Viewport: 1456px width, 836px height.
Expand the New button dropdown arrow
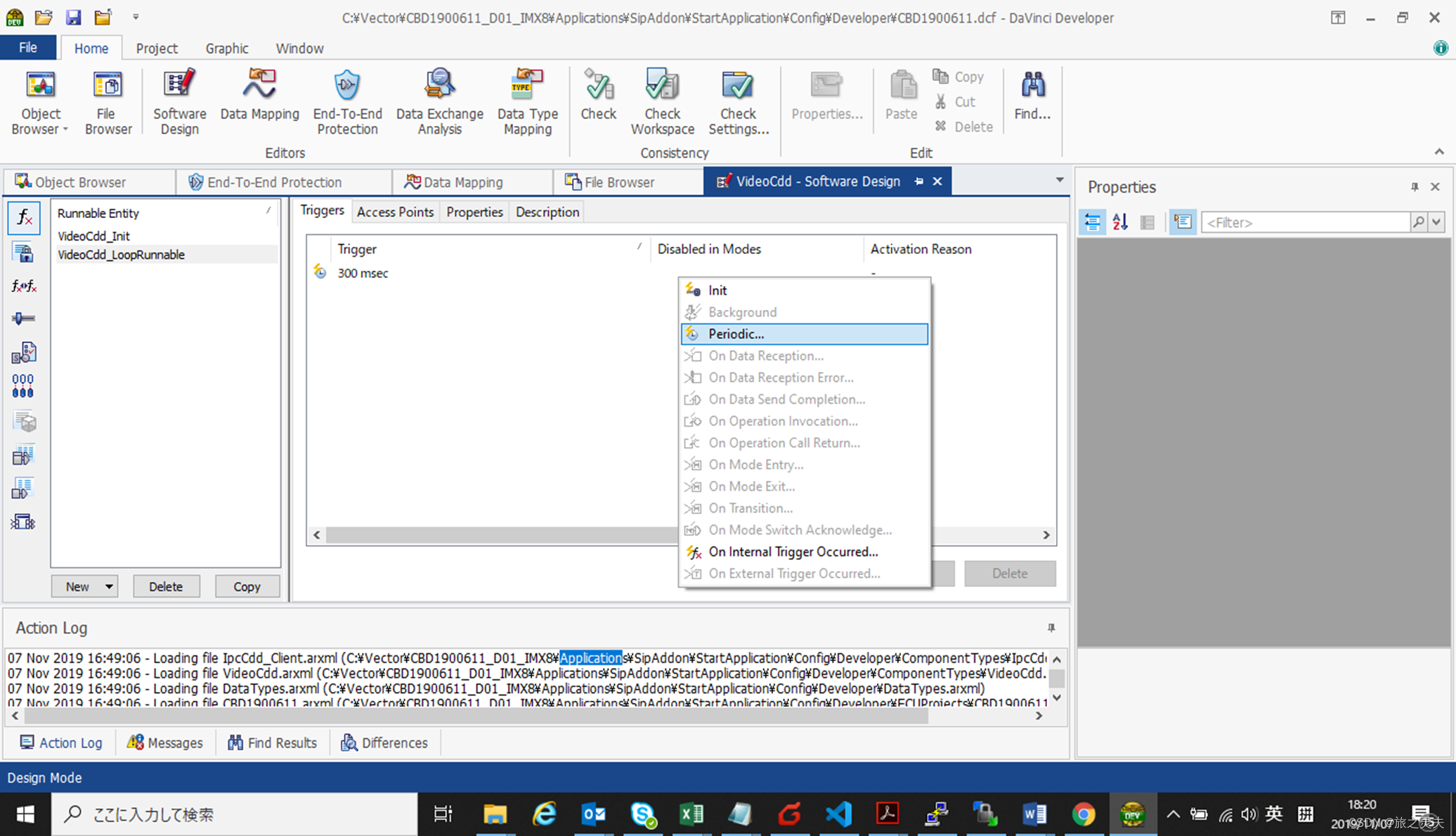109,586
